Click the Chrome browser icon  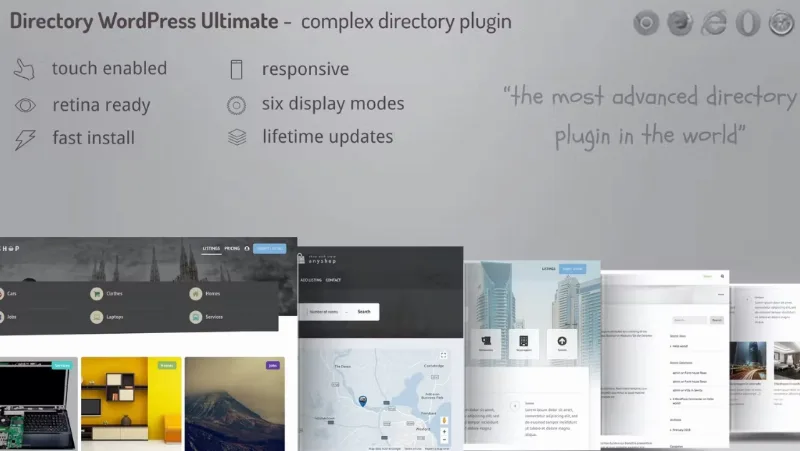(x=646, y=23)
